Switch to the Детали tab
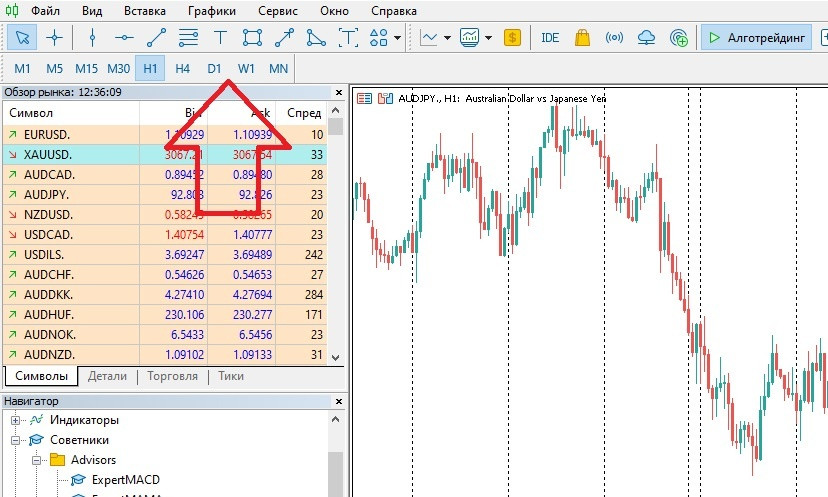Image resolution: width=828 pixels, height=497 pixels. click(x=107, y=376)
